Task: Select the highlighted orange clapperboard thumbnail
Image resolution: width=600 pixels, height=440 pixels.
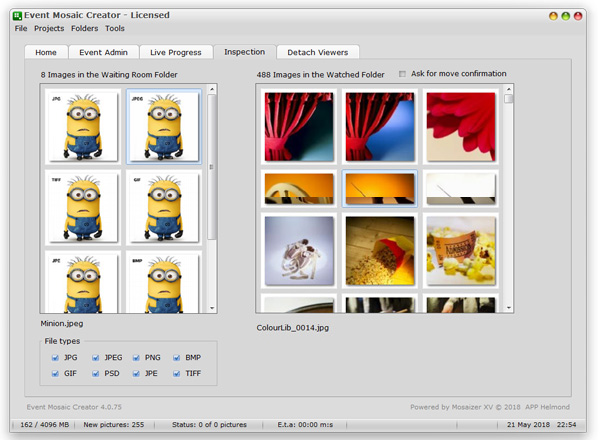Action: (380, 189)
